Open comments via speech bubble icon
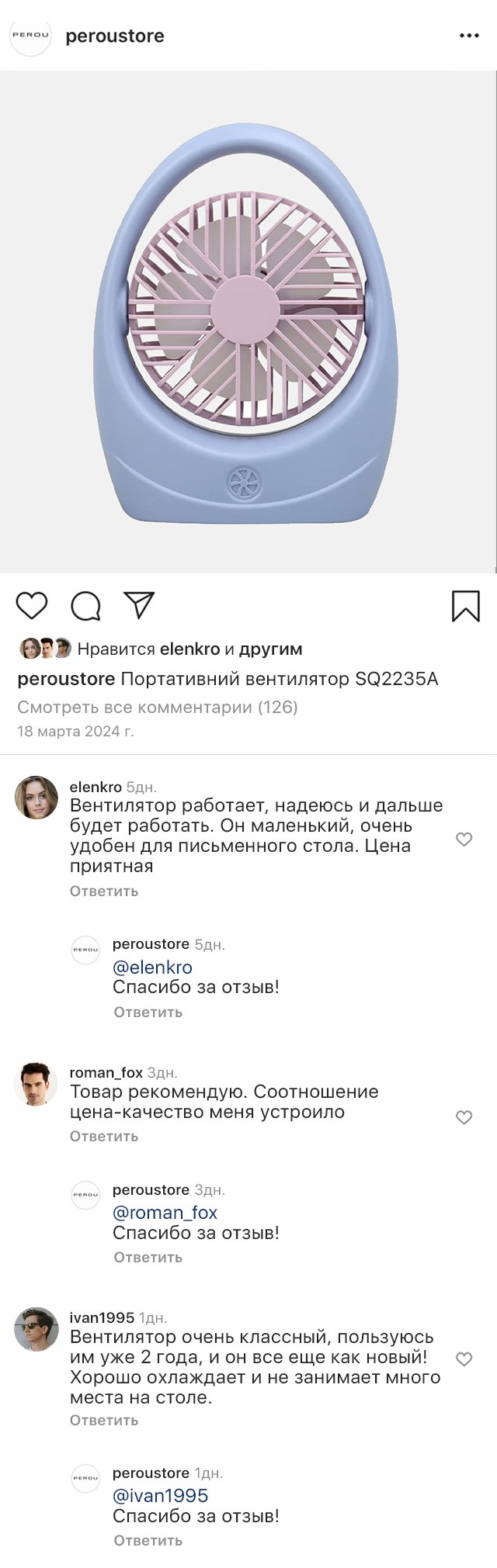The height and width of the screenshot is (1568, 497). 85,606
